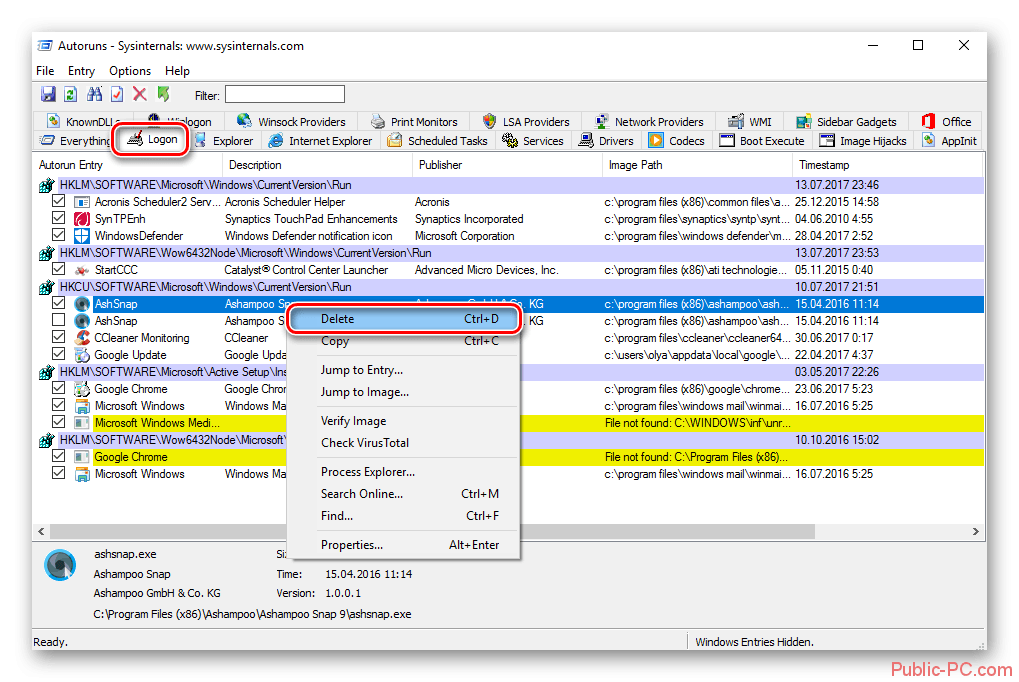
Task: Click the CCleaner Monitoring entry icon
Action: (x=82, y=338)
